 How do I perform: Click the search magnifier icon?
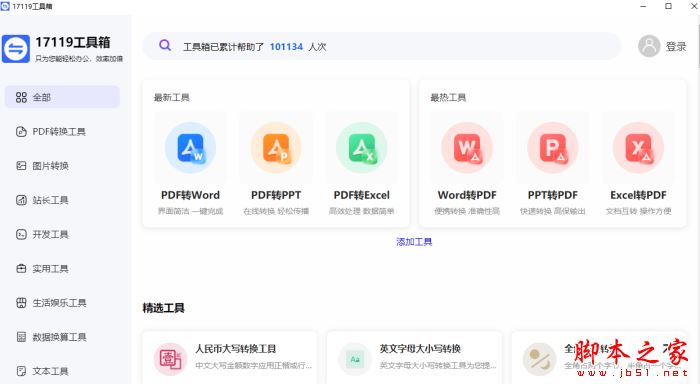(165, 45)
